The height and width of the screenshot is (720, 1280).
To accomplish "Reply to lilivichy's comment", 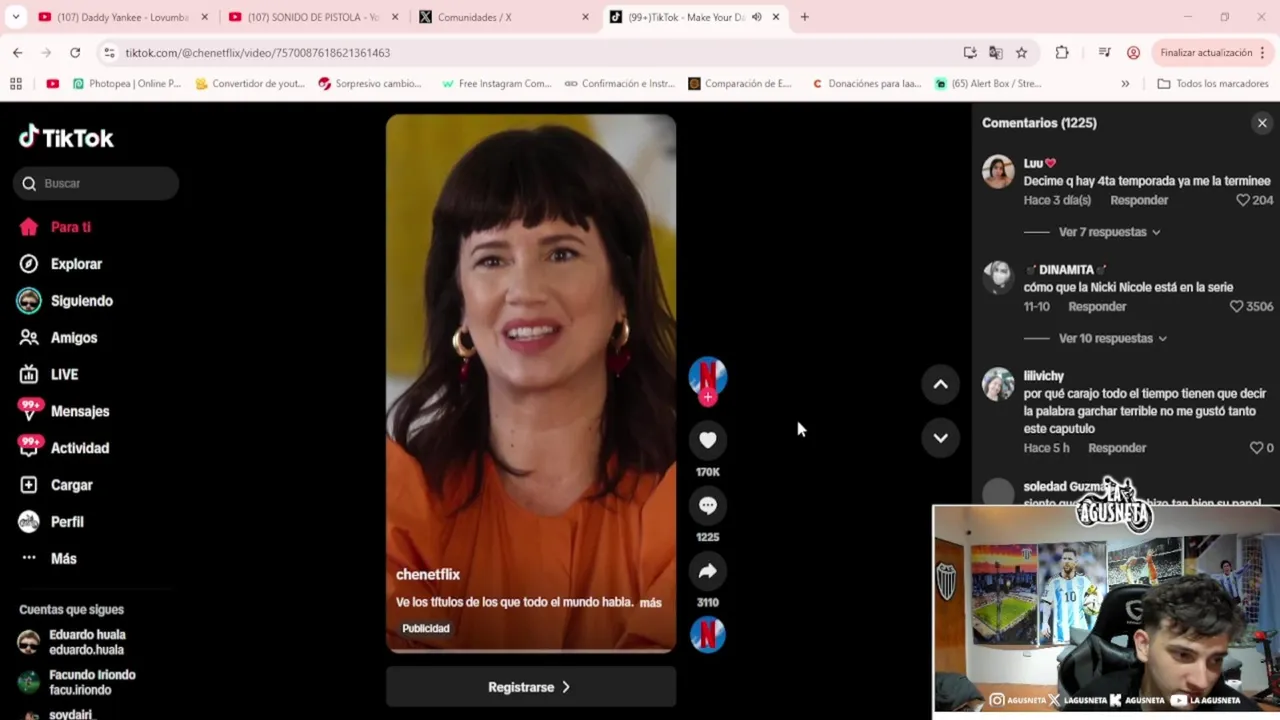I will (x=1117, y=448).
